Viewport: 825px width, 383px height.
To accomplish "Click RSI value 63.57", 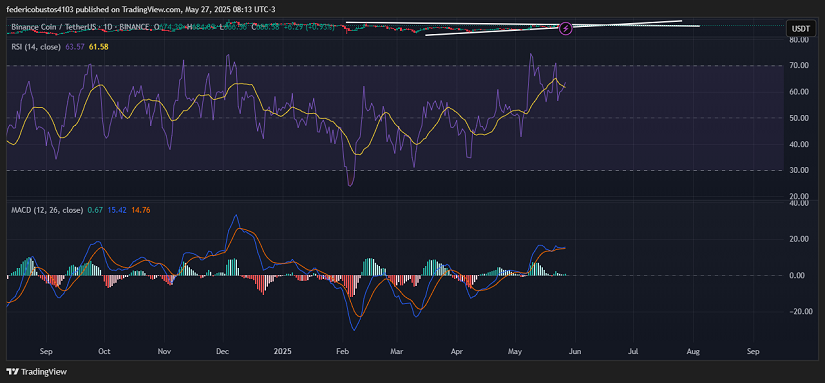I will [75, 47].
